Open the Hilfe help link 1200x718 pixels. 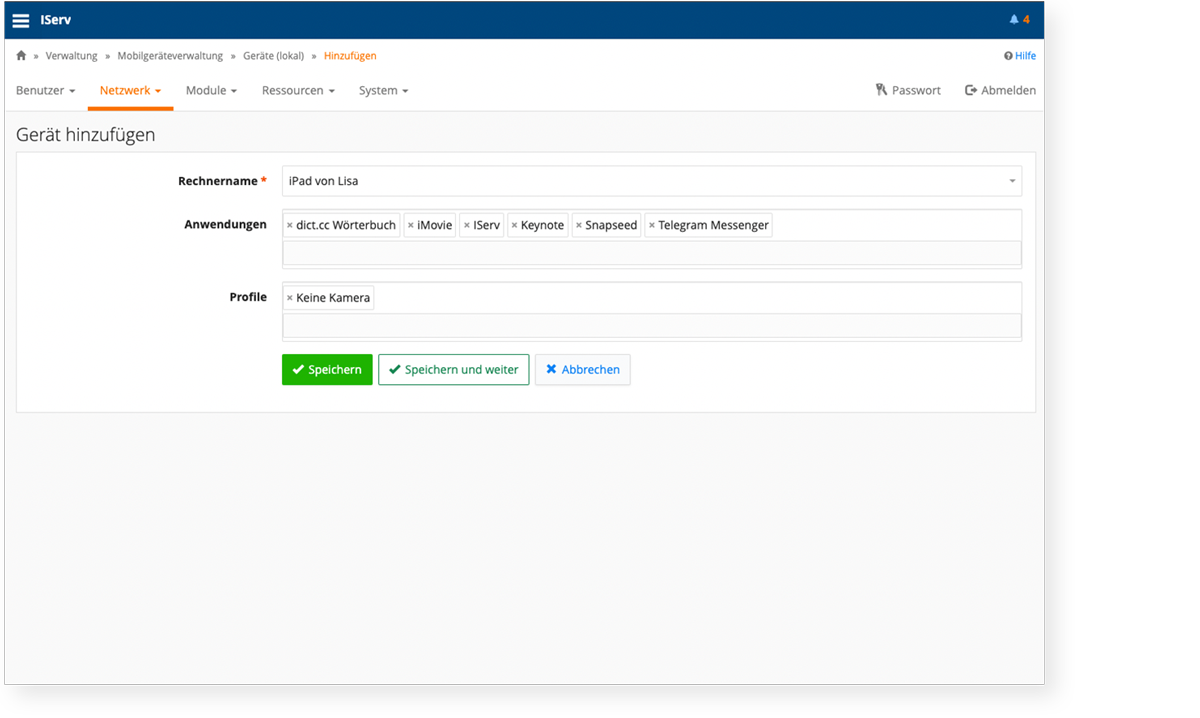click(1020, 56)
